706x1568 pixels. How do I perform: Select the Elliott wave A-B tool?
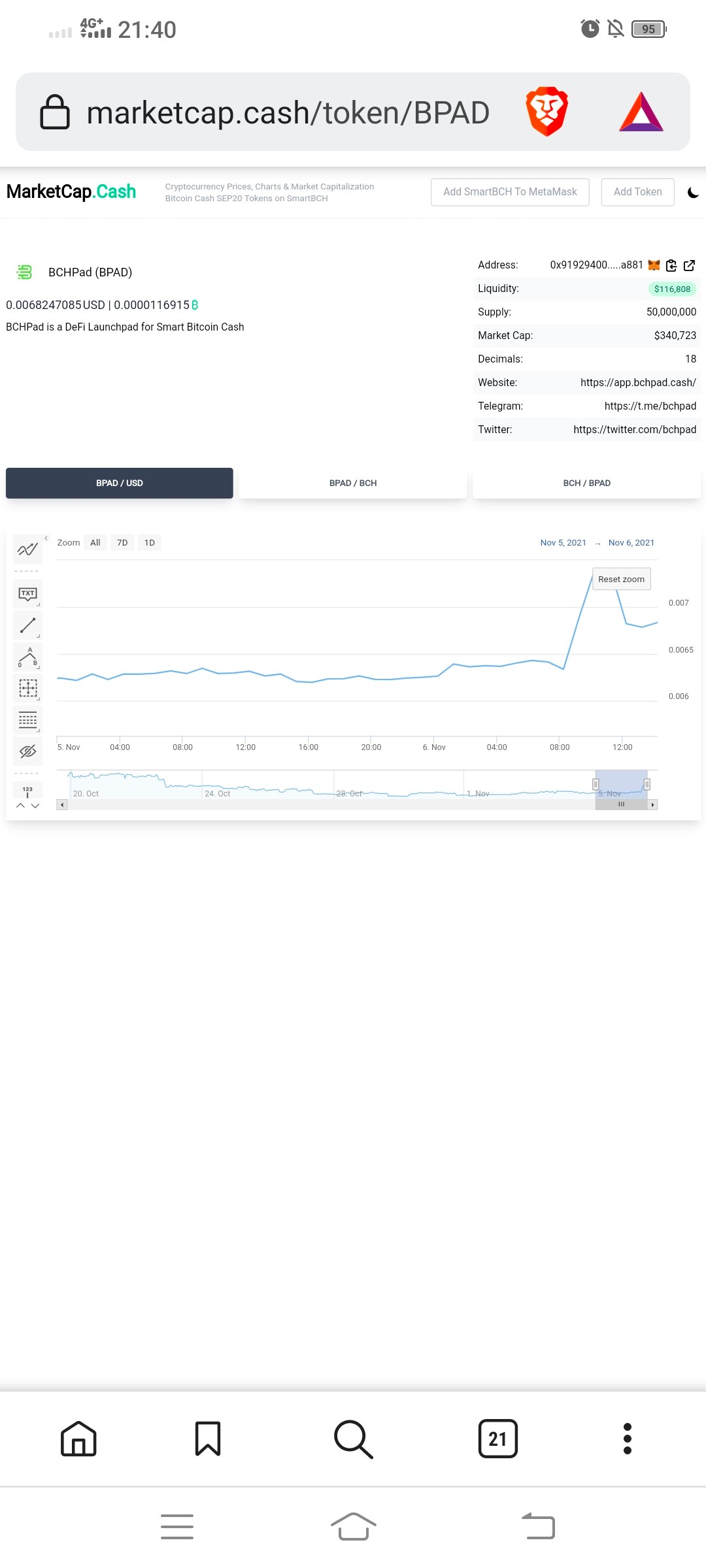pos(27,657)
